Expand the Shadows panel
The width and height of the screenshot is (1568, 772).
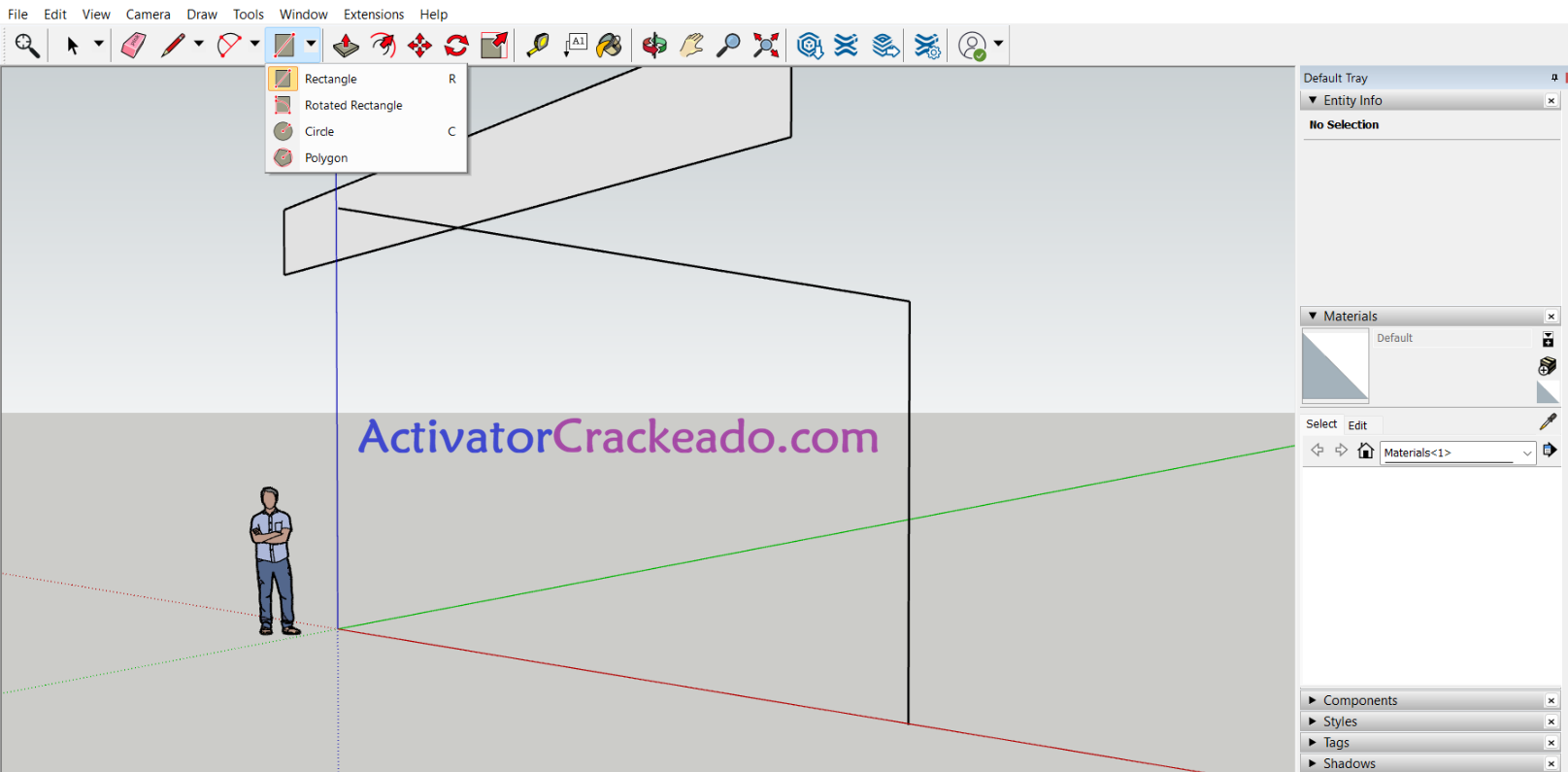[1313, 763]
